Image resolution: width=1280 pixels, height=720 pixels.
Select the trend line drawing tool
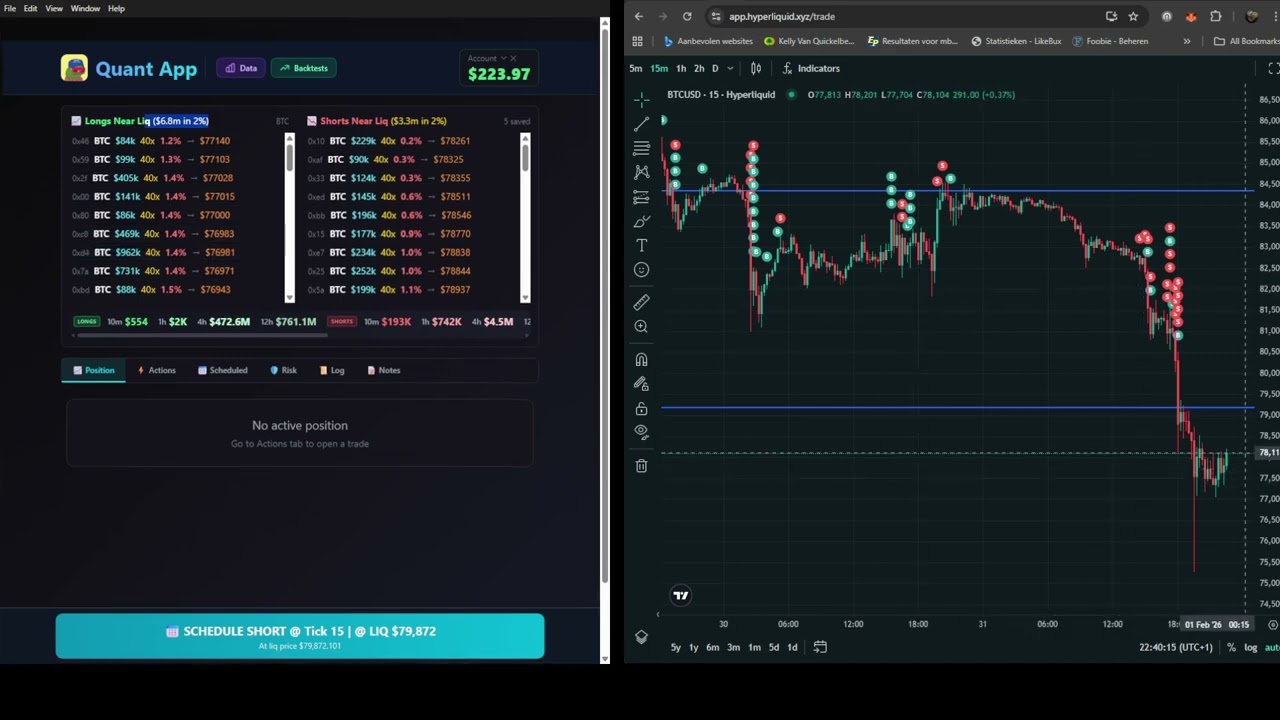tap(641, 124)
